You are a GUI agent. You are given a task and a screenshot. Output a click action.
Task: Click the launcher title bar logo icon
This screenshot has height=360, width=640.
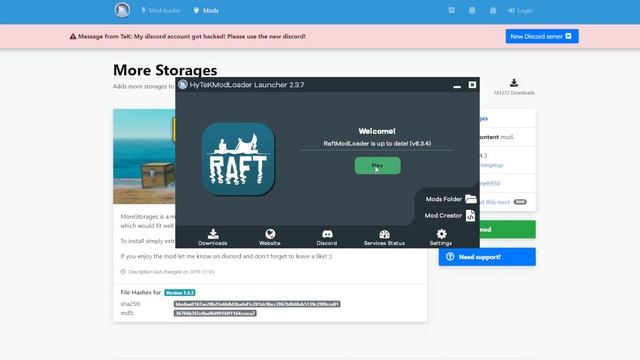(x=182, y=84)
